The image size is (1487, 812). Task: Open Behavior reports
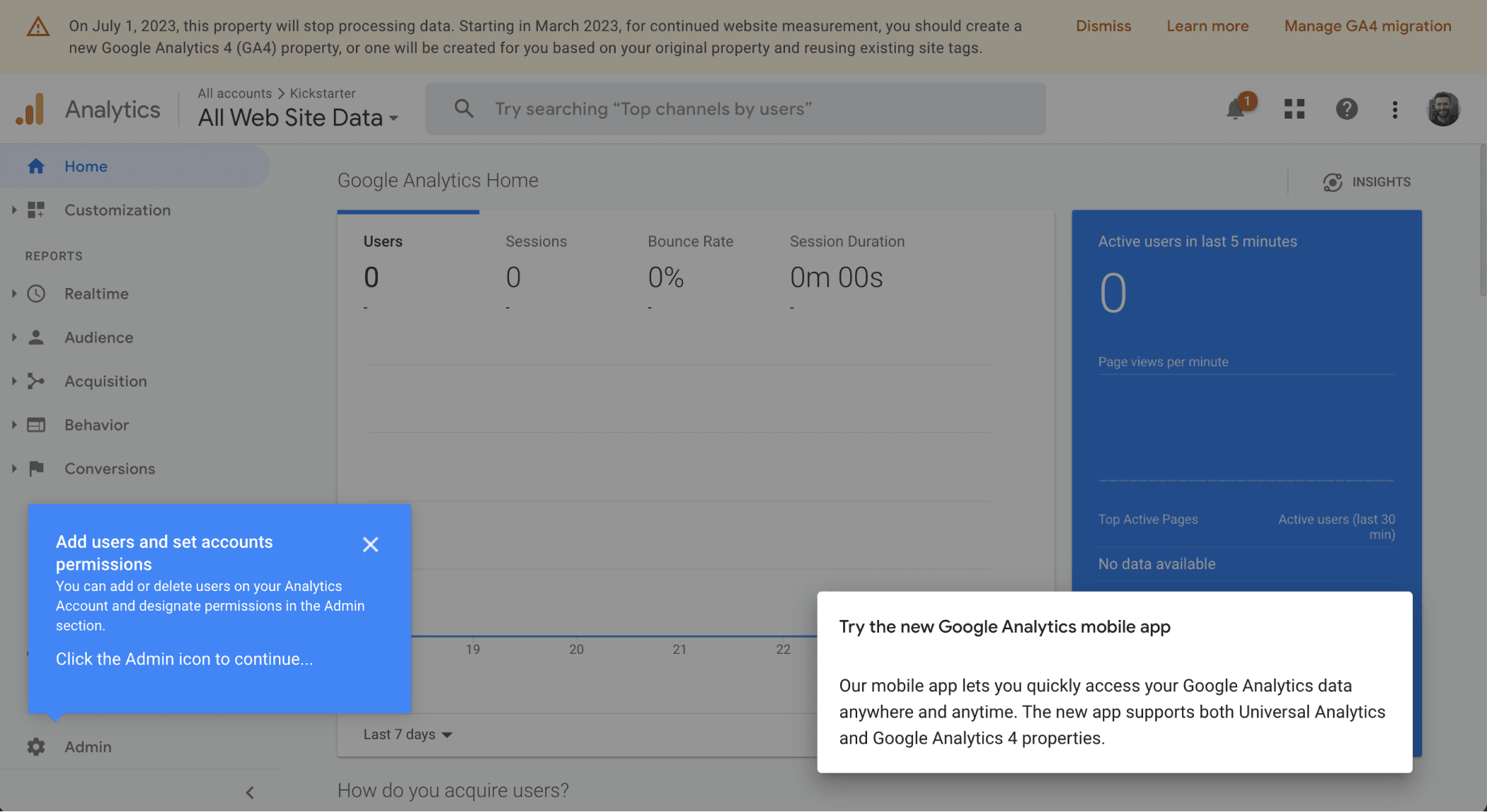97,425
